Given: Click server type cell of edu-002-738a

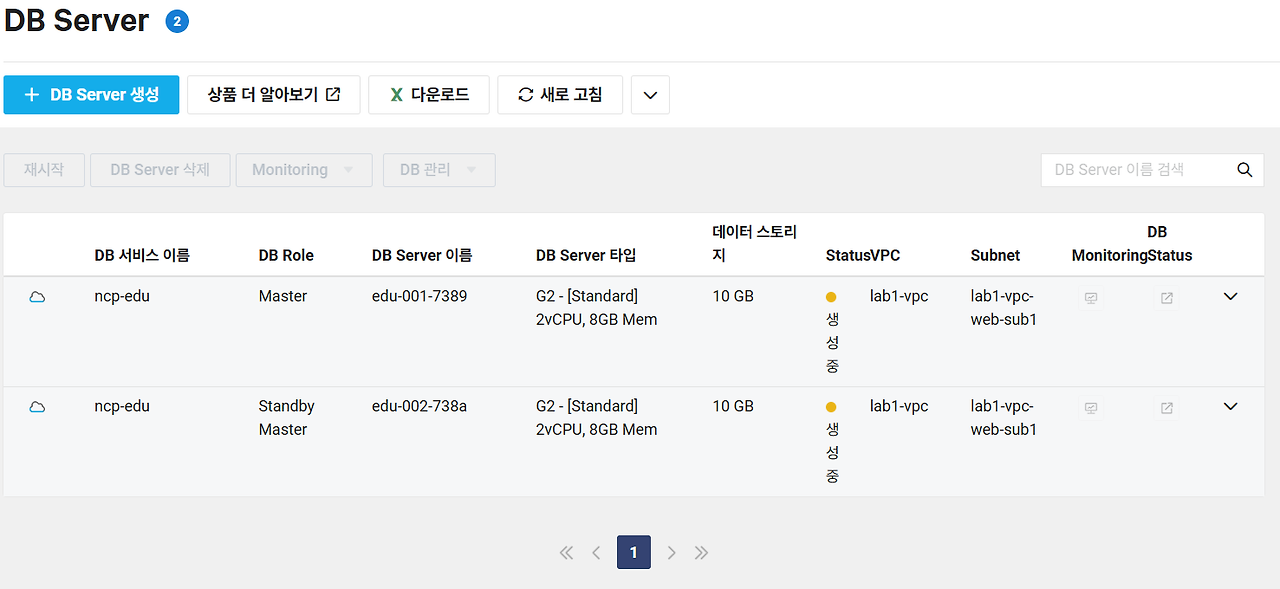Looking at the screenshot, I should click(x=597, y=418).
